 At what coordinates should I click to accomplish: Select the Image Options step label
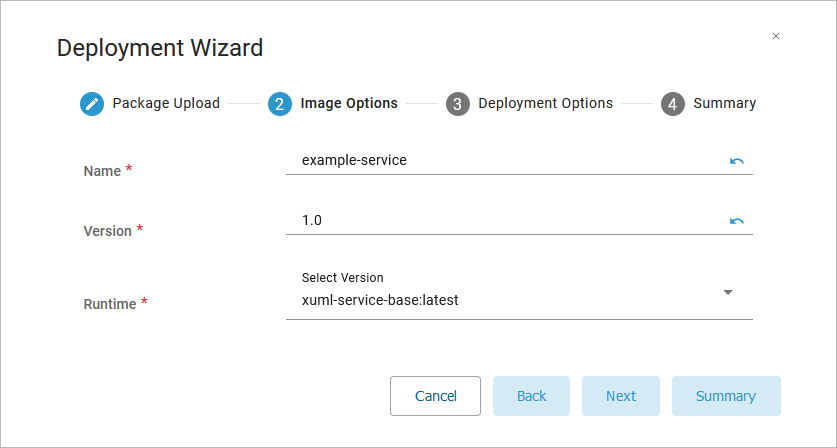[349, 103]
